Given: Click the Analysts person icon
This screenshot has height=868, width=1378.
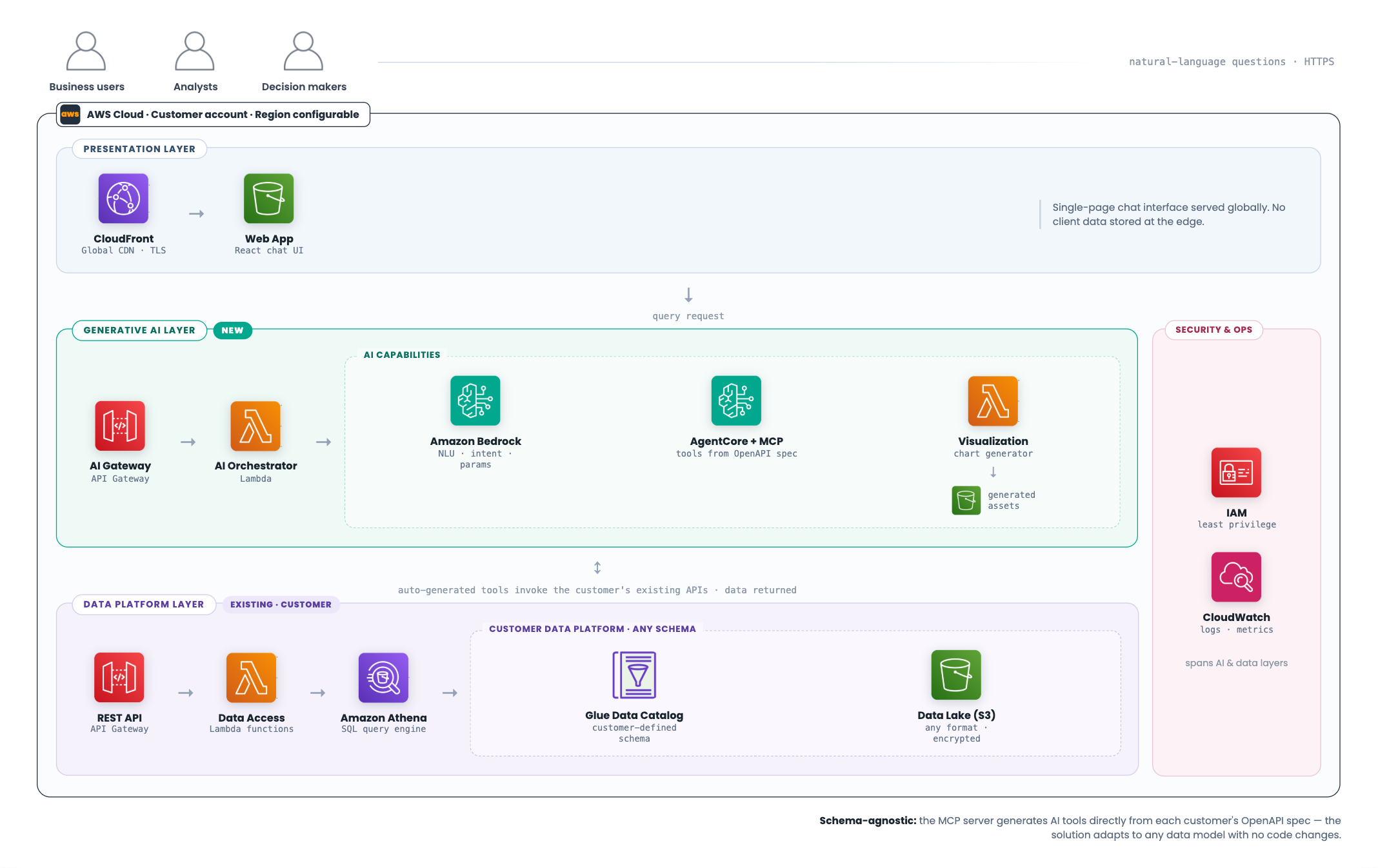Looking at the screenshot, I should click(x=195, y=51).
